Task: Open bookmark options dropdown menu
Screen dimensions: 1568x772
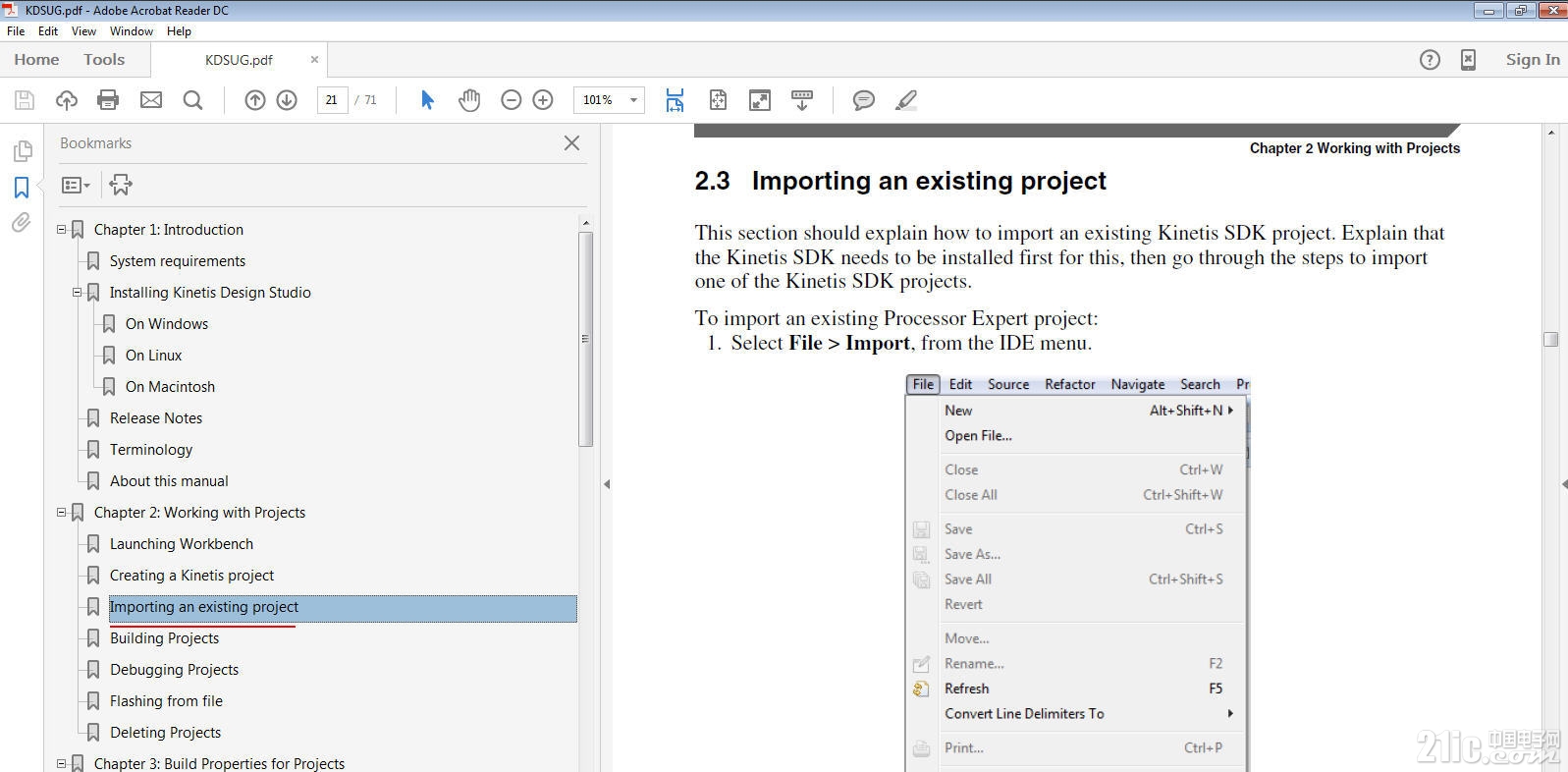Action: pyautogui.click(x=76, y=185)
